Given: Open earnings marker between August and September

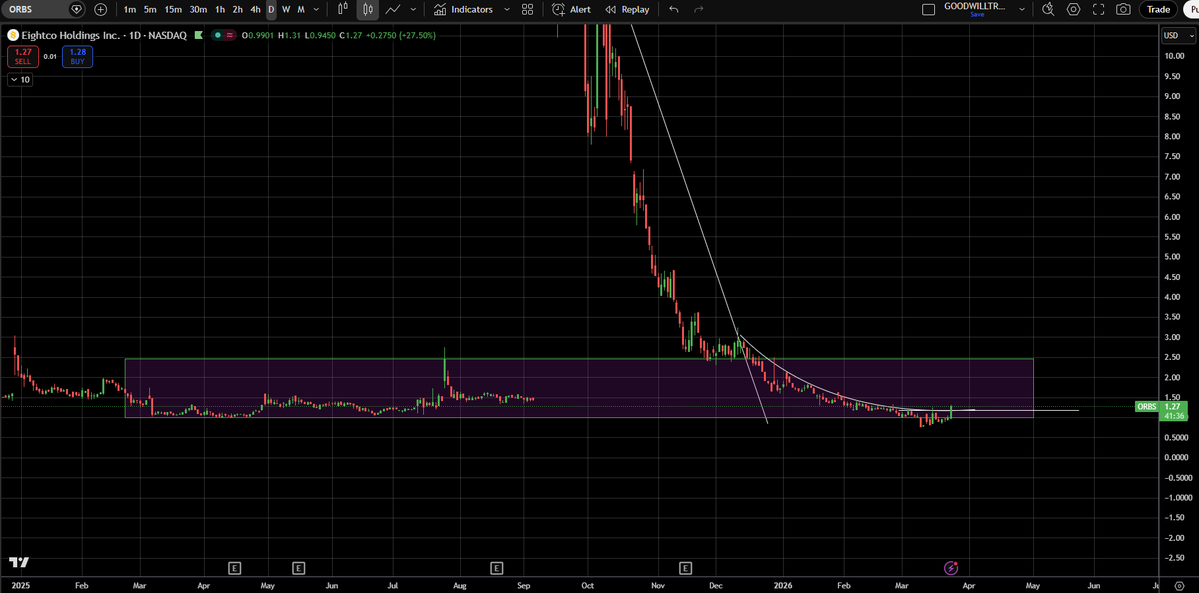Looking at the screenshot, I should 497,568.
